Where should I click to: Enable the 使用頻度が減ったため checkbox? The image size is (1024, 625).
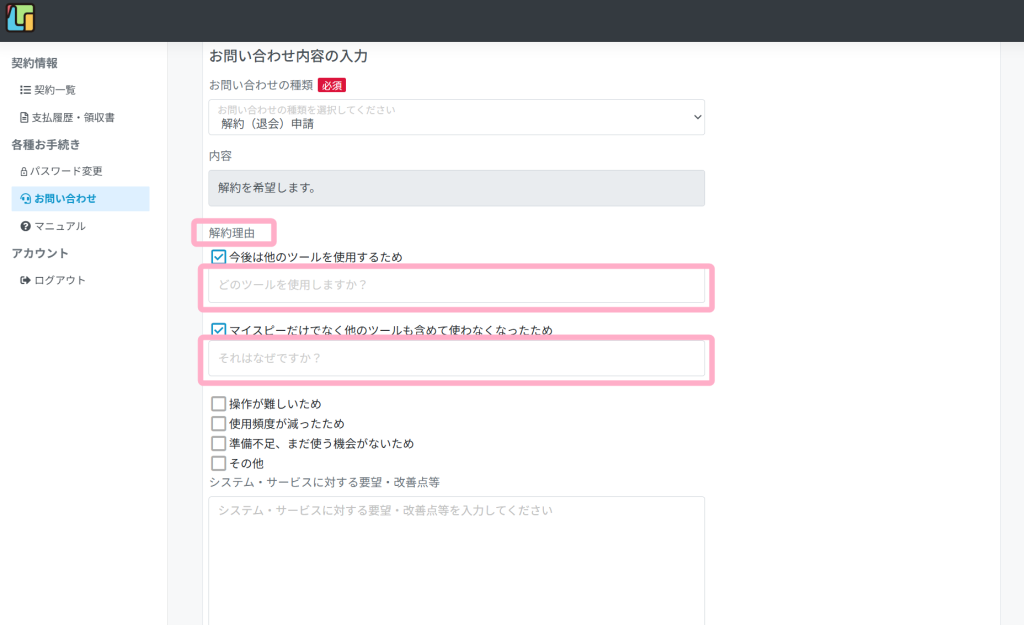(x=219, y=423)
